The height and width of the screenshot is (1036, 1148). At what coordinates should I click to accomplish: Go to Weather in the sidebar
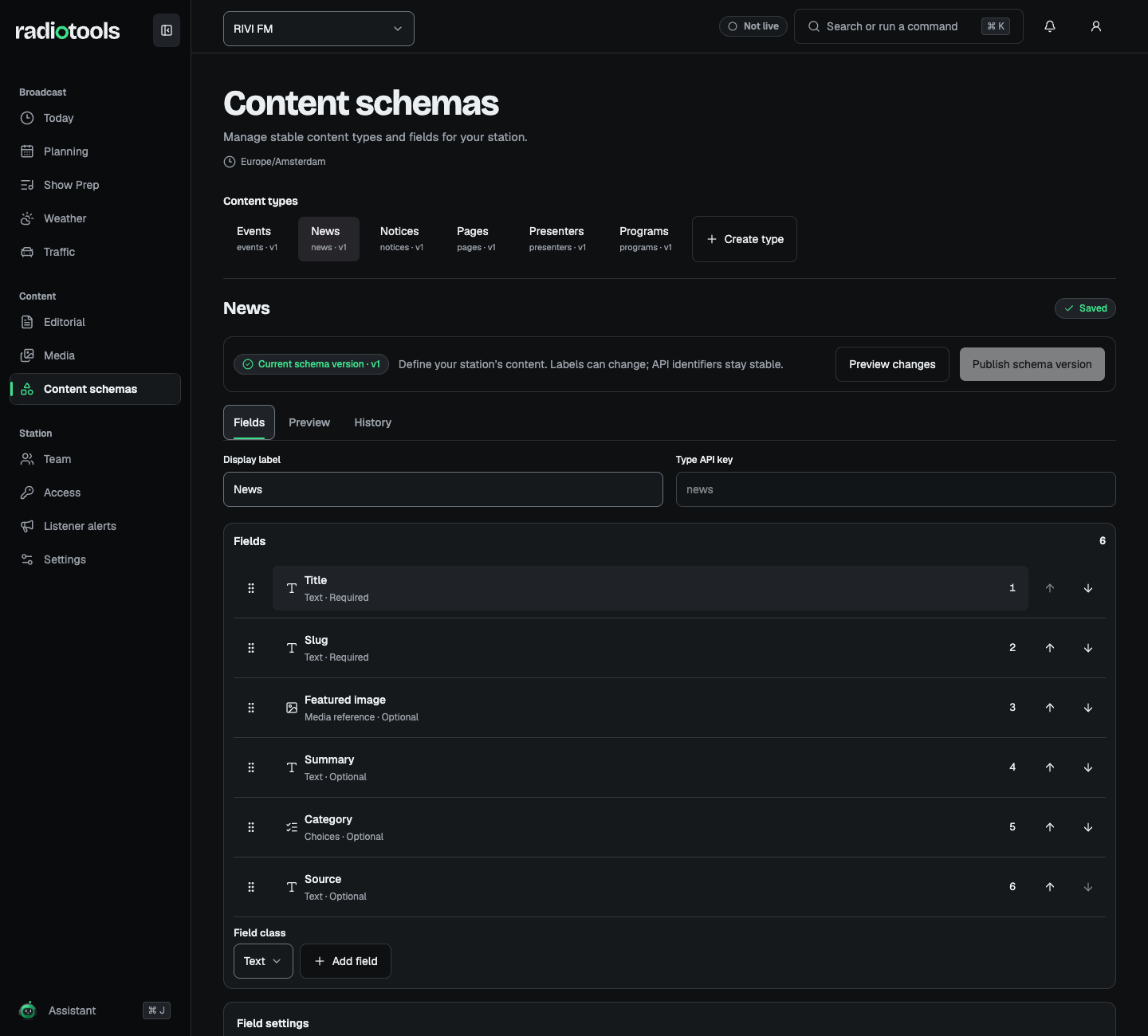pos(96,218)
